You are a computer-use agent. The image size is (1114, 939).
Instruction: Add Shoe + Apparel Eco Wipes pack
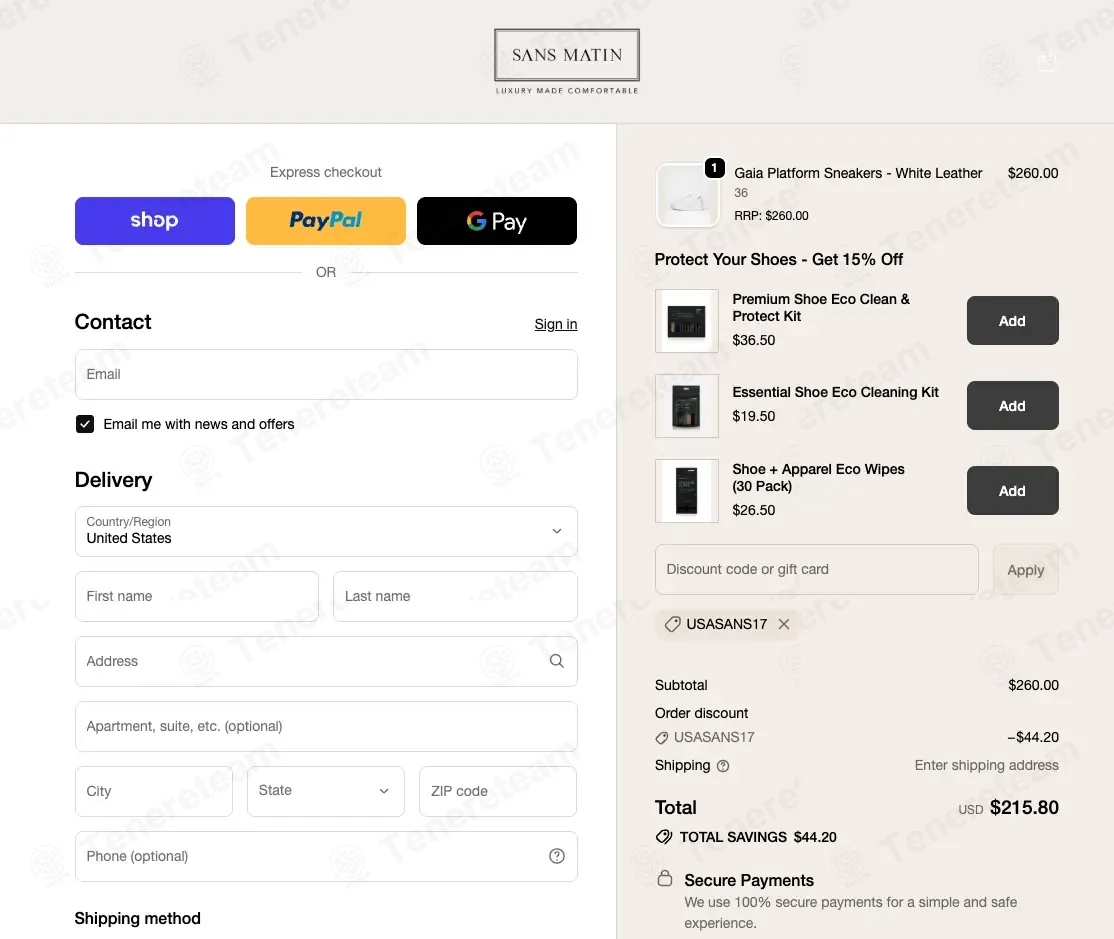(x=1012, y=491)
